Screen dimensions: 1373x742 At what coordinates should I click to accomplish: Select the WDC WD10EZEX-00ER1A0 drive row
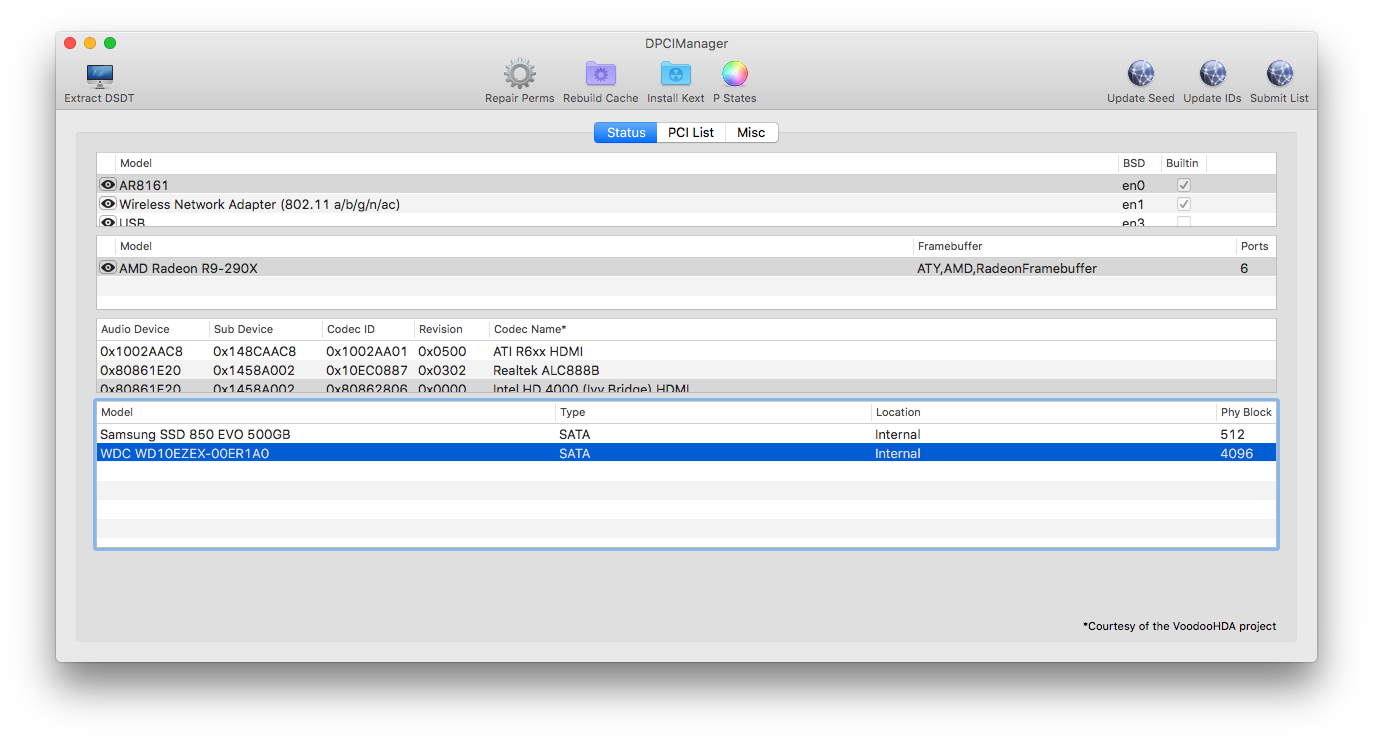[x=686, y=453]
